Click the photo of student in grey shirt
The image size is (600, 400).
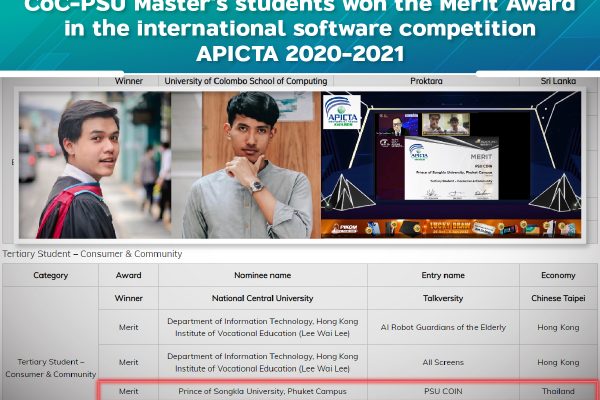(246, 165)
